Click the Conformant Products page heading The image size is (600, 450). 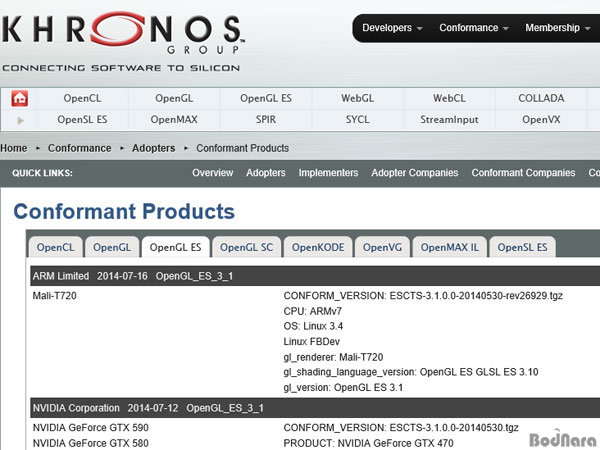(x=124, y=211)
